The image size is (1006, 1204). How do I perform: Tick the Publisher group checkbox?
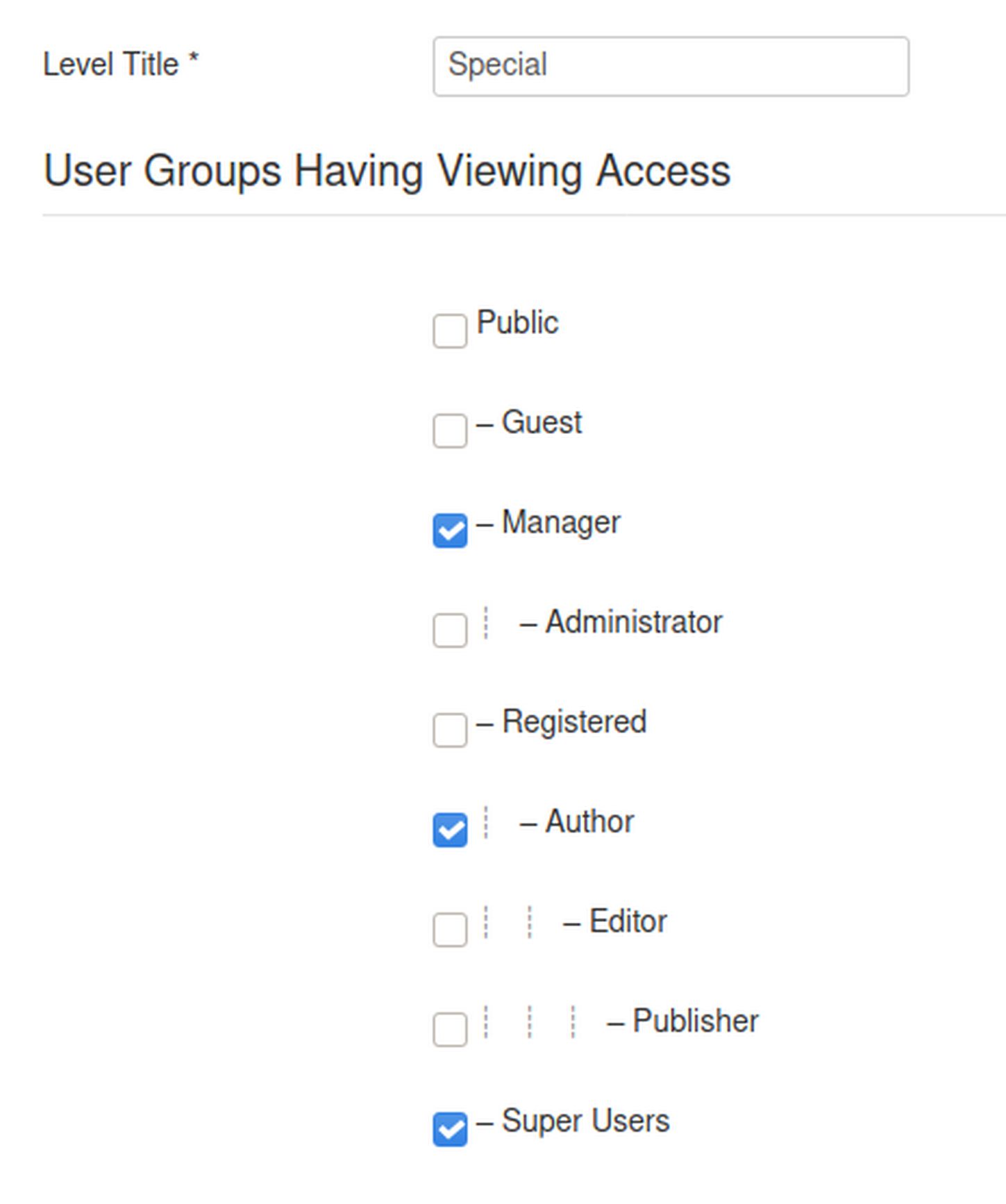(449, 1029)
